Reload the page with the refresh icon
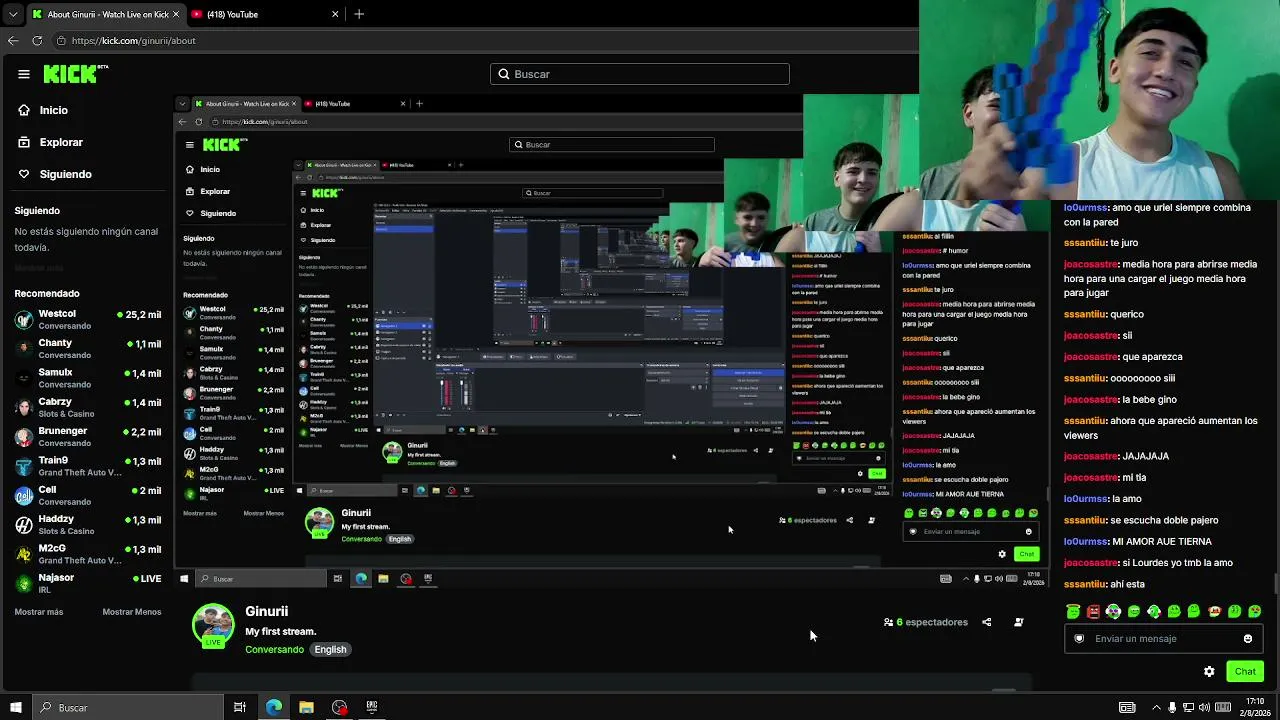 click(x=37, y=41)
